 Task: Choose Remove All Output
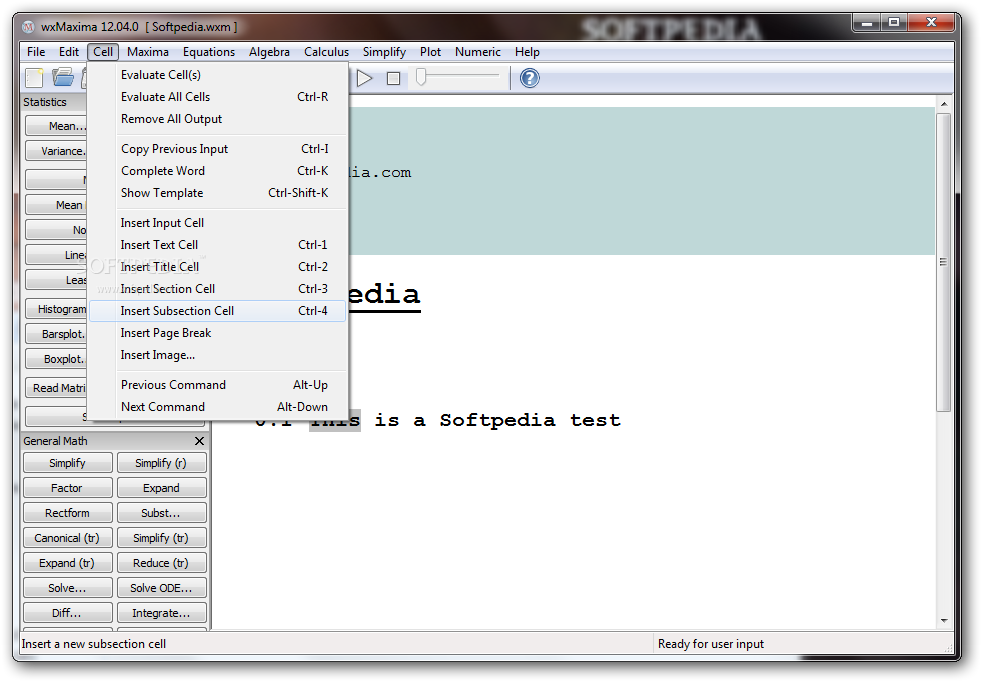click(x=217, y=118)
